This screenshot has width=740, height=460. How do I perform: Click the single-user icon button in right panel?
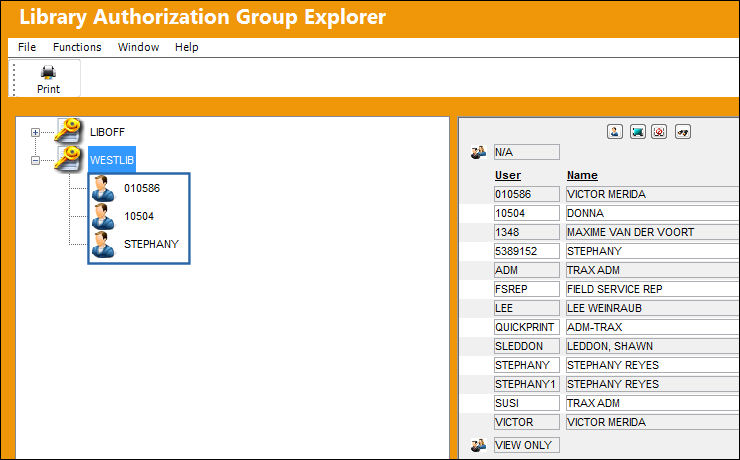[614, 132]
